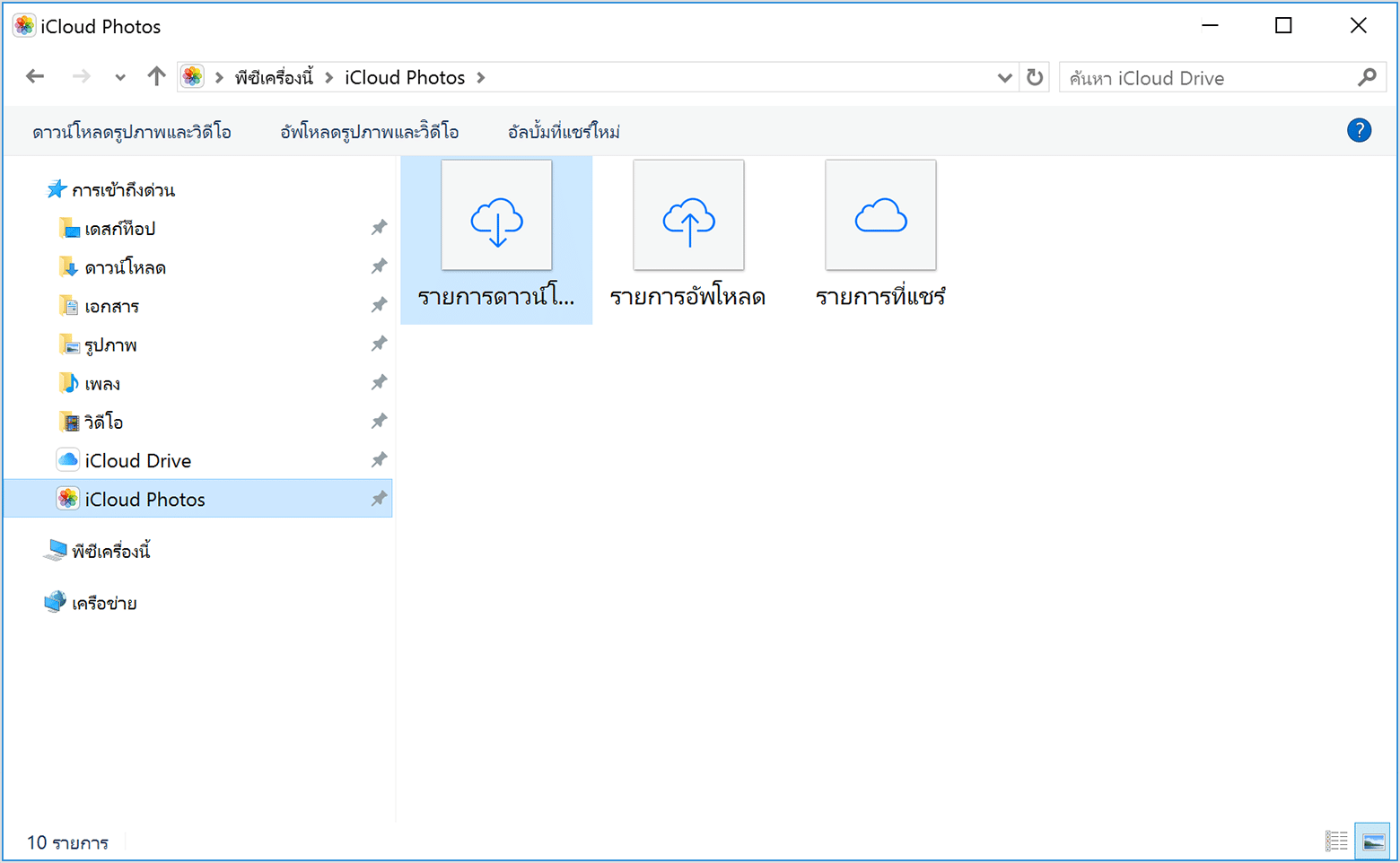The width and height of the screenshot is (1400, 863).
Task: Click อัพโหลดรูปภาพและวิดีโอ in the toolbar
Action: tap(370, 132)
